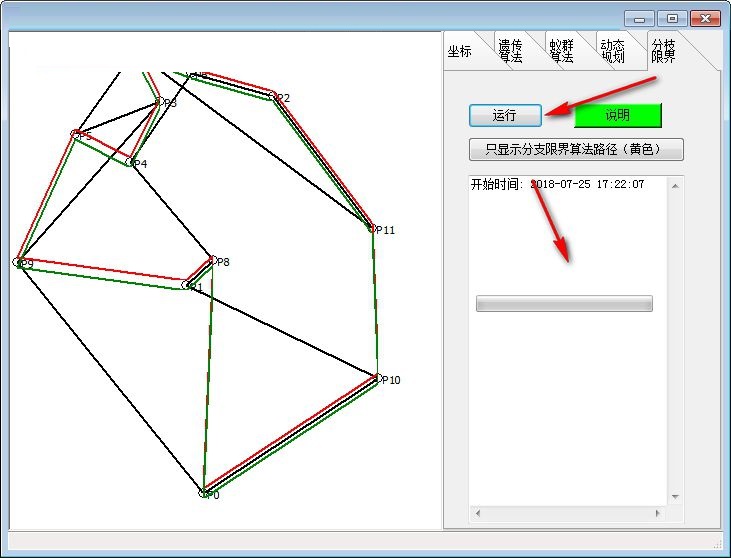This screenshot has width=731, height=558.
Task: Click node P3 on the graph
Action: (x=159, y=101)
